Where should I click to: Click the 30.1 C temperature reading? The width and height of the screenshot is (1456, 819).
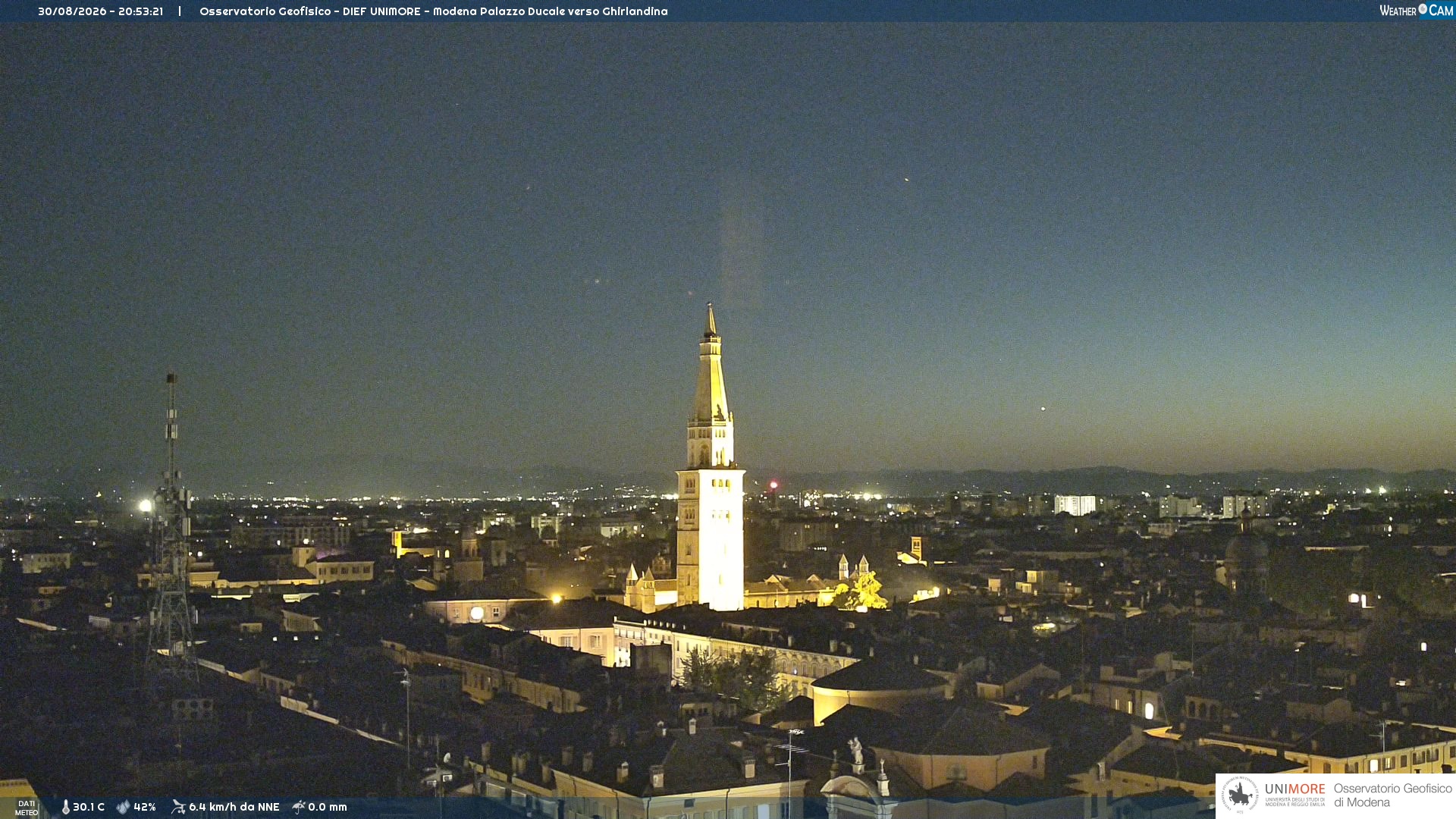point(89,807)
